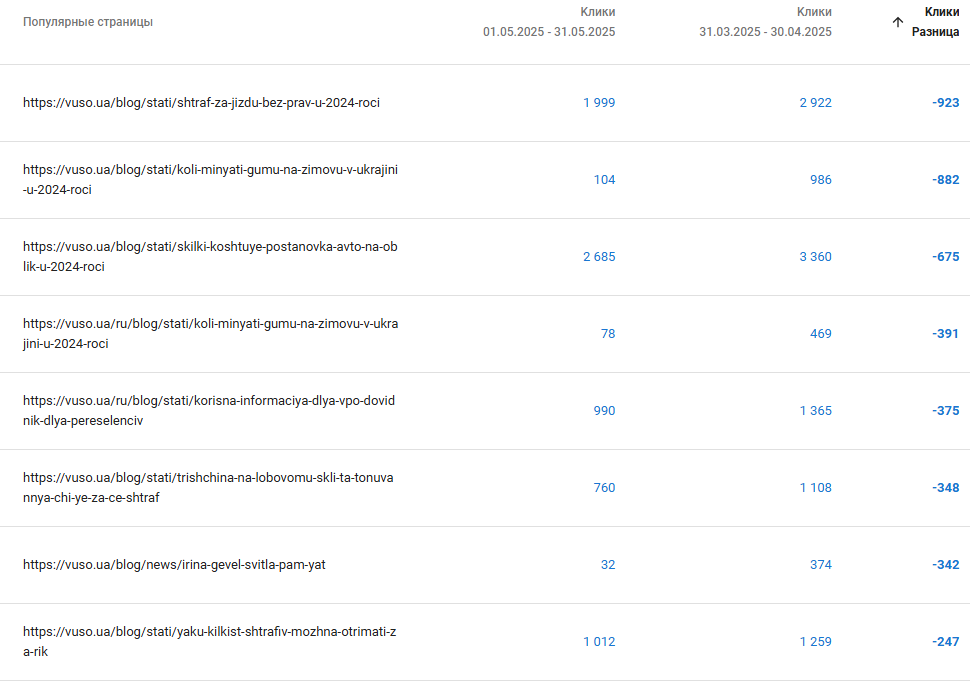Click the 78 clicks value
Screen dimensions: 970x684
[x=608, y=333]
